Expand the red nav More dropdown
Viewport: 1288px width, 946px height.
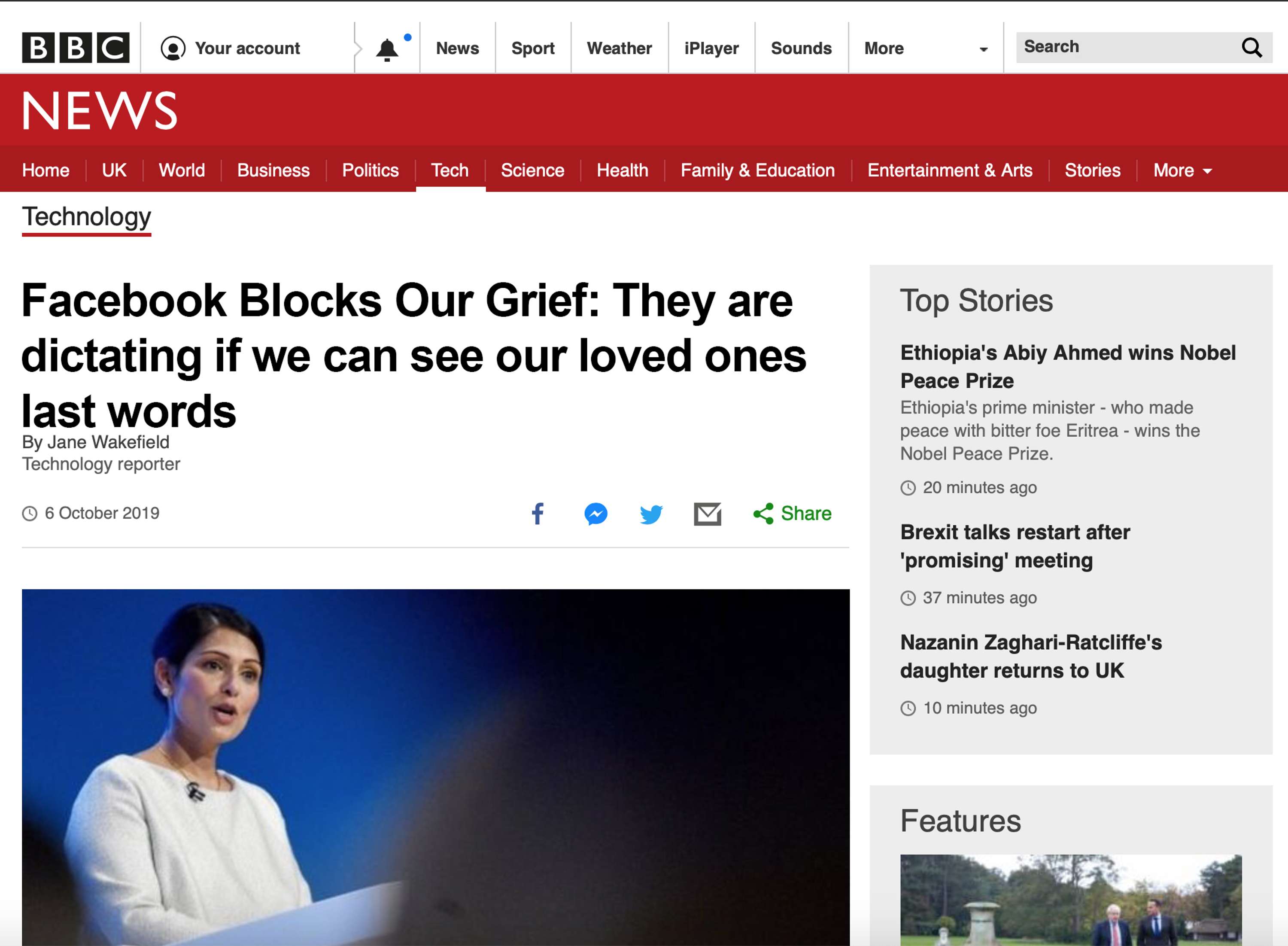(1183, 170)
